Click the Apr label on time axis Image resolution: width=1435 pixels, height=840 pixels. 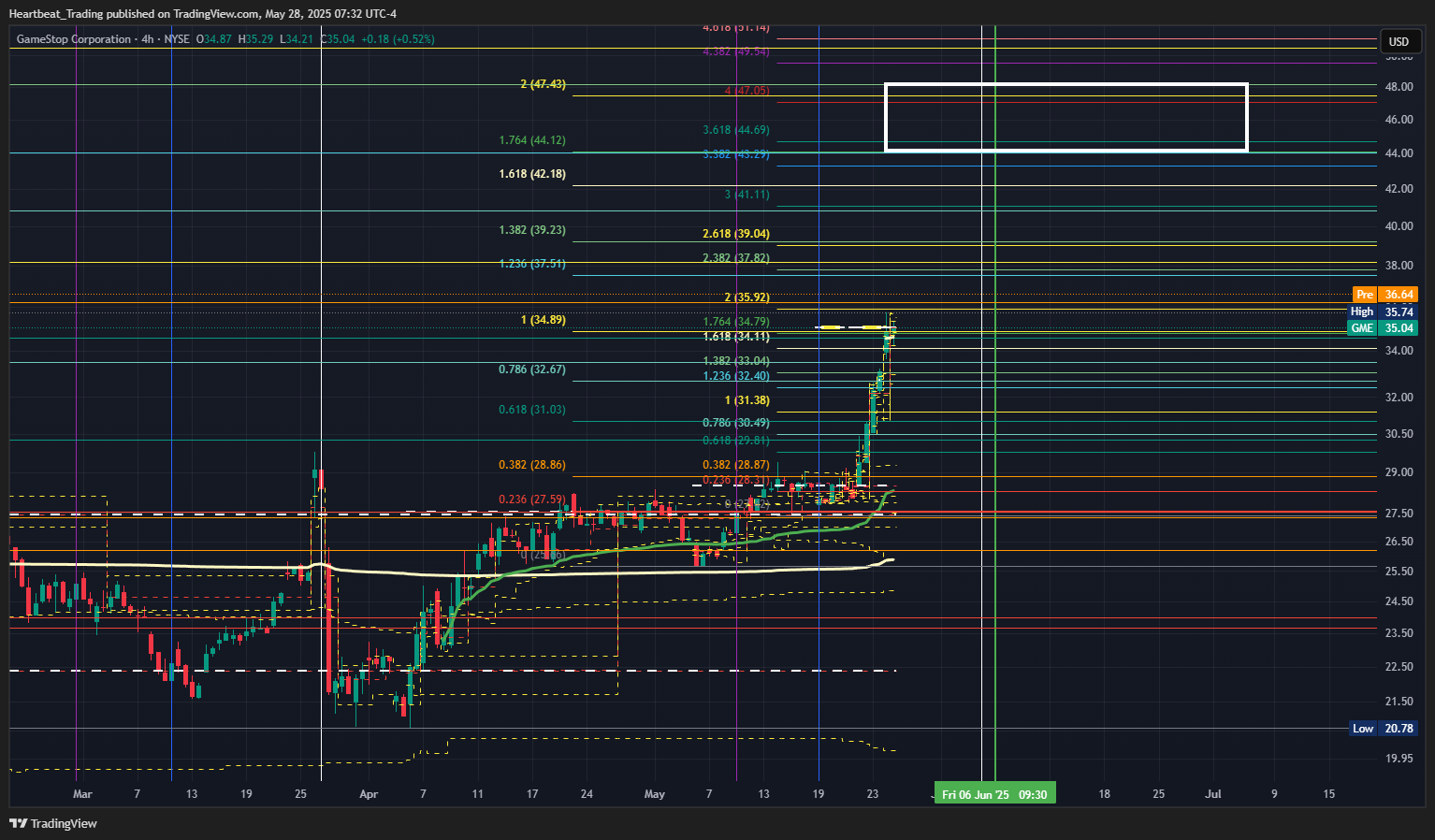tap(369, 794)
